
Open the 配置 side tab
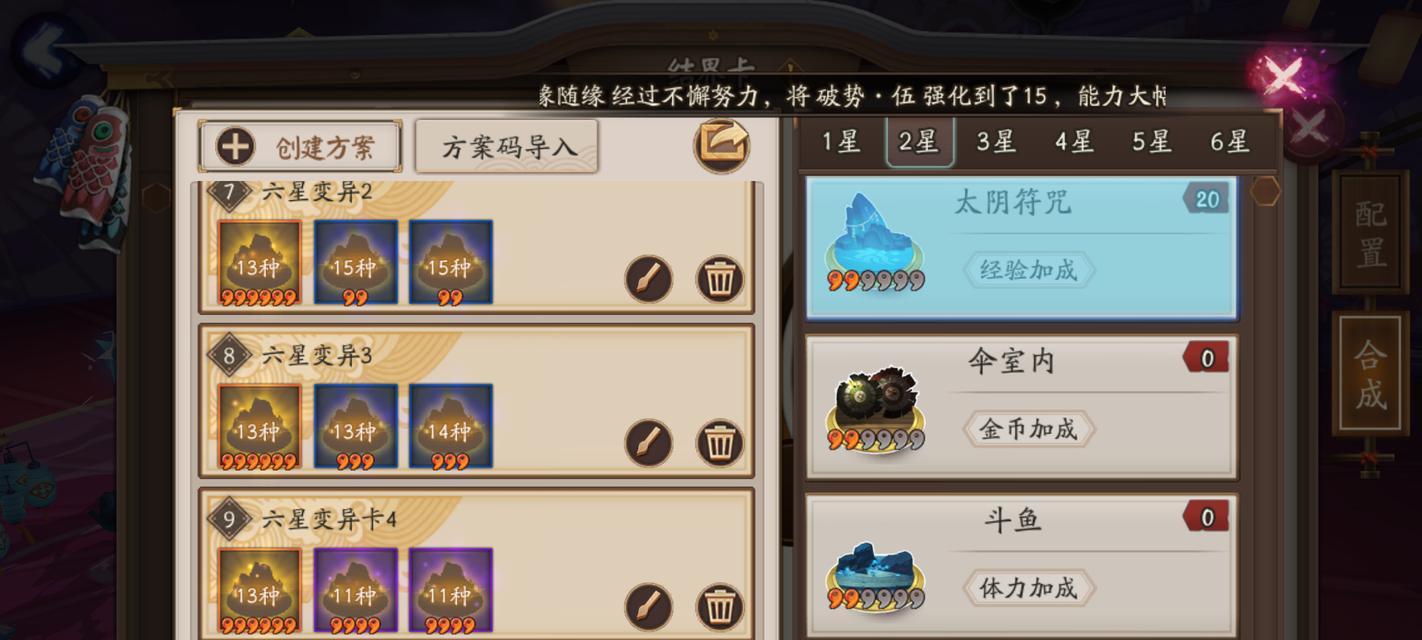[1370, 232]
